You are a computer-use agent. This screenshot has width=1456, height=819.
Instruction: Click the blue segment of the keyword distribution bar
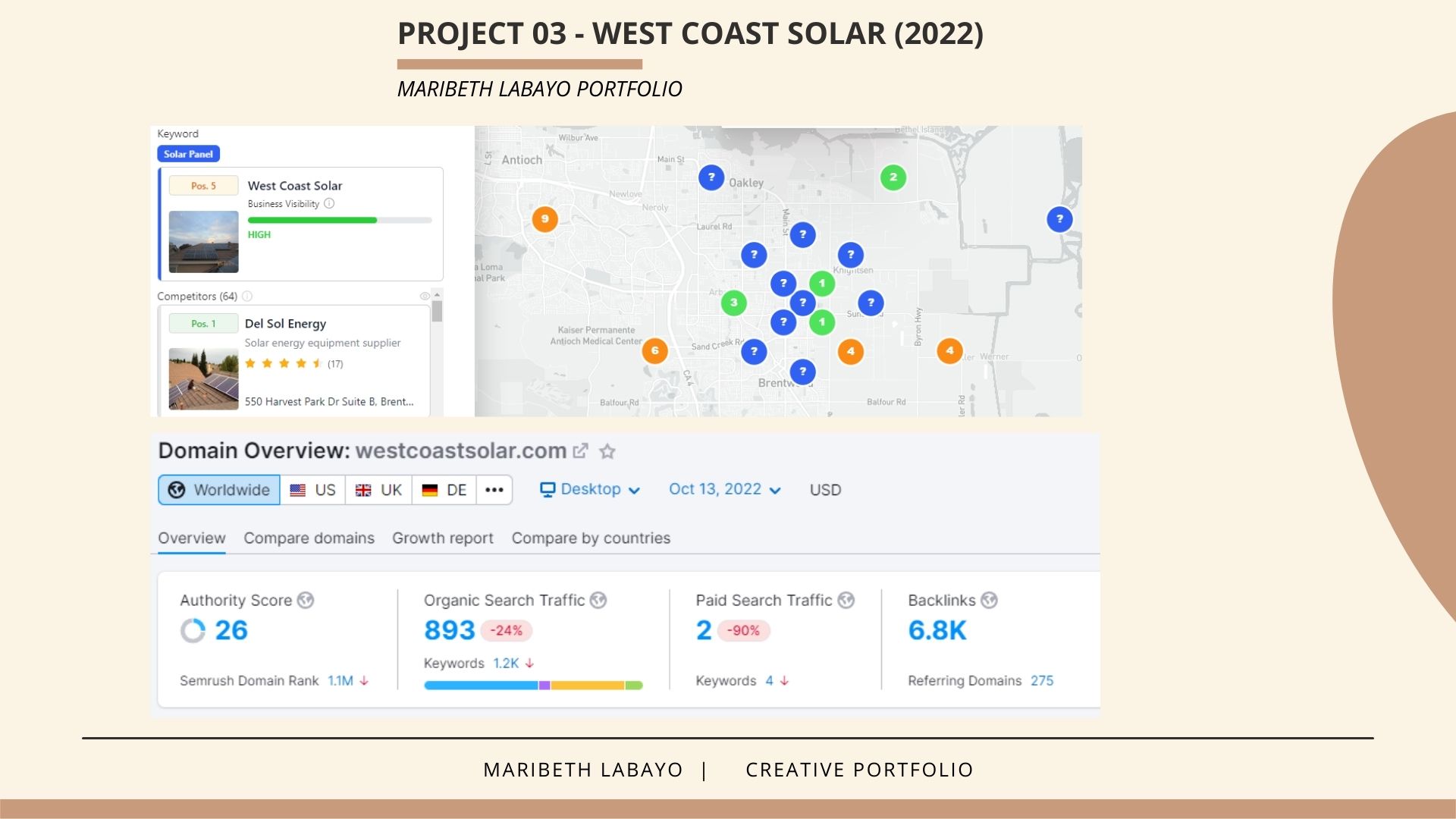pos(481,685)
